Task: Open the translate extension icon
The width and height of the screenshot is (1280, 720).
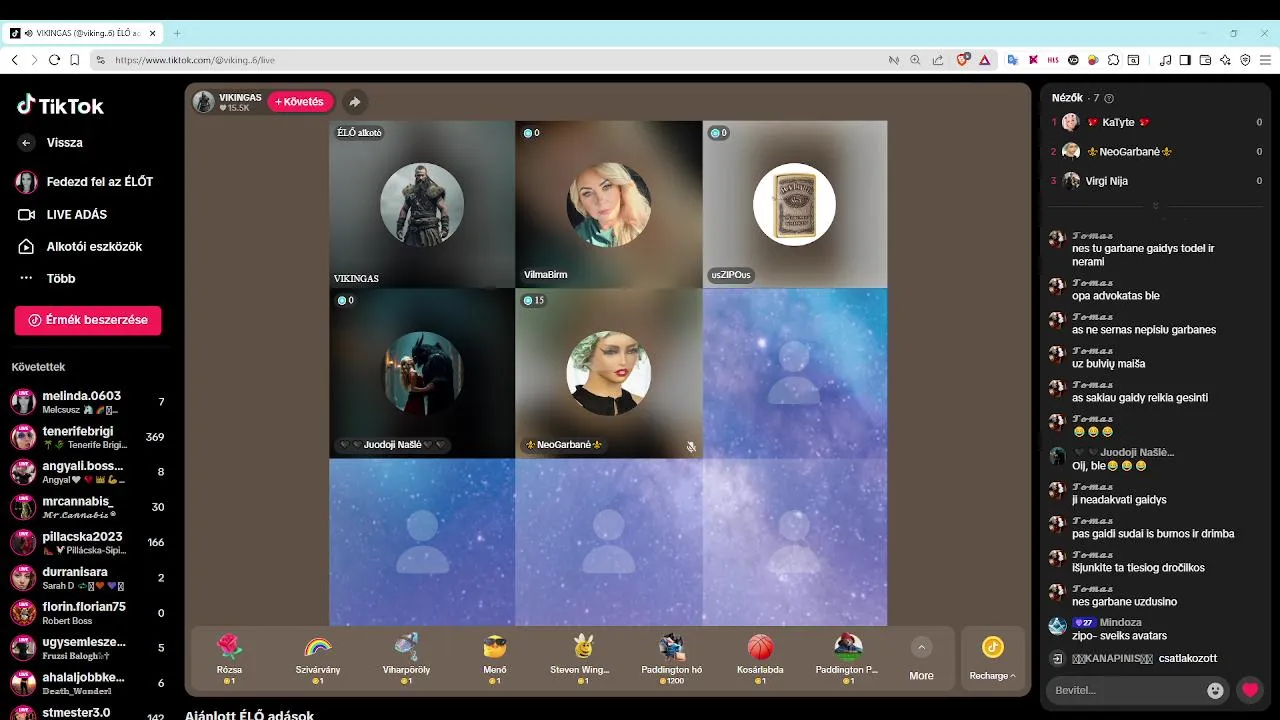Action: pyautogui.click(x=1012, y=60)
